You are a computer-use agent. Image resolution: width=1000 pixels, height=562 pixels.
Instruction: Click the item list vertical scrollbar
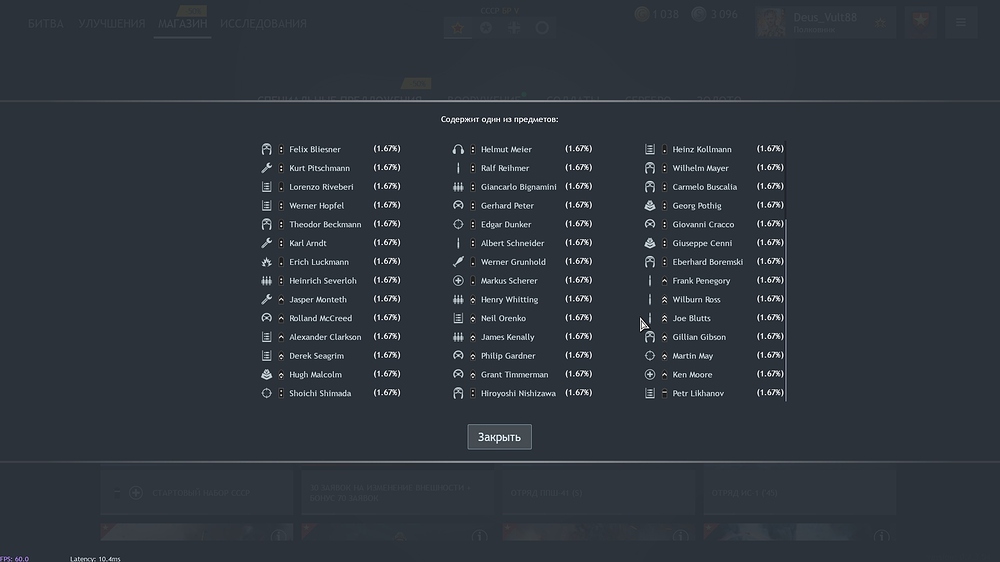tap(786, 300)
